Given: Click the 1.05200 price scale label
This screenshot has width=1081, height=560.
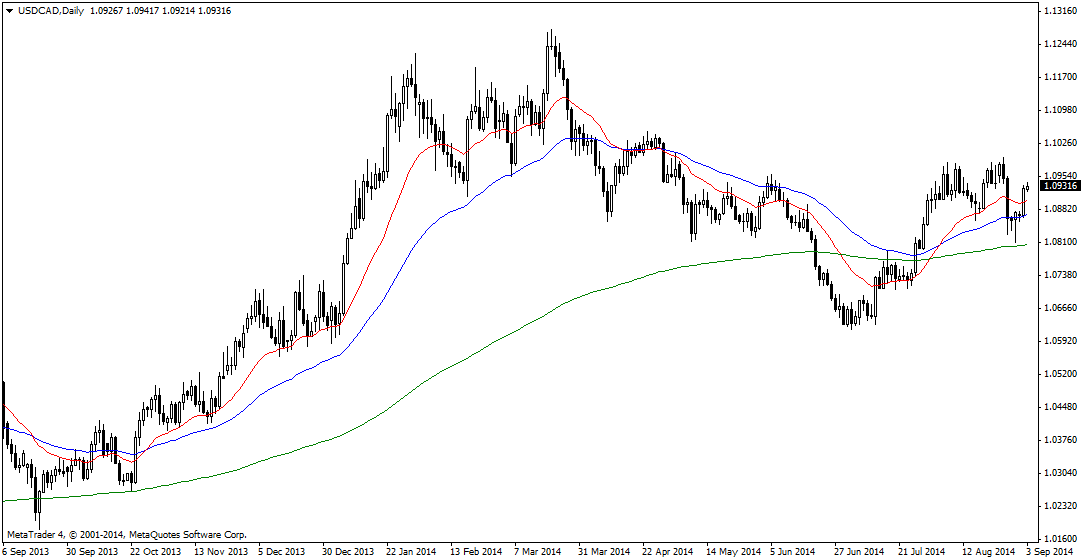Looking at the screenshot, I should [x=1059, y=374].
